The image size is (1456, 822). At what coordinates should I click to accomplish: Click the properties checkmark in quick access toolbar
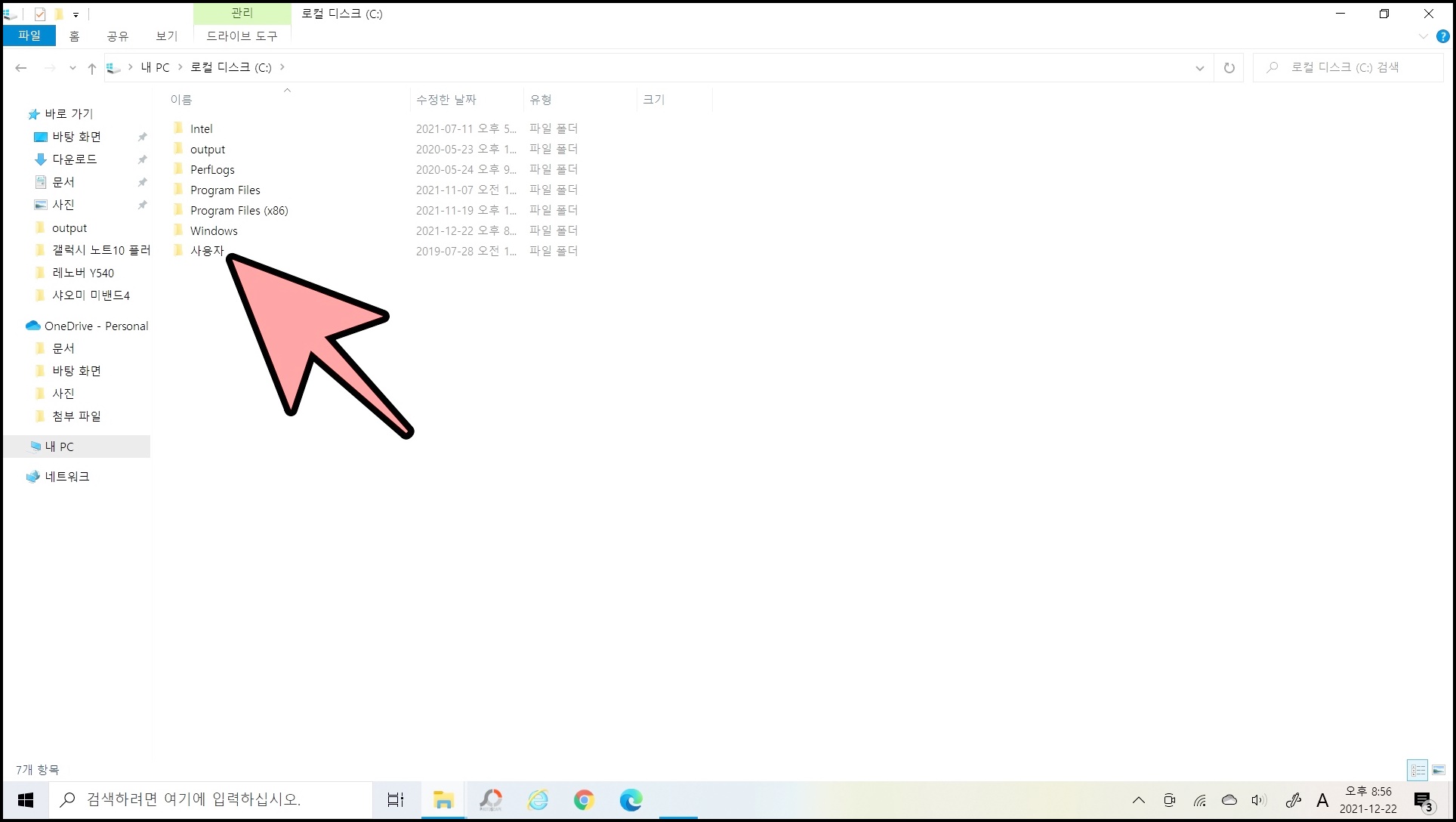tap(40, 14)
